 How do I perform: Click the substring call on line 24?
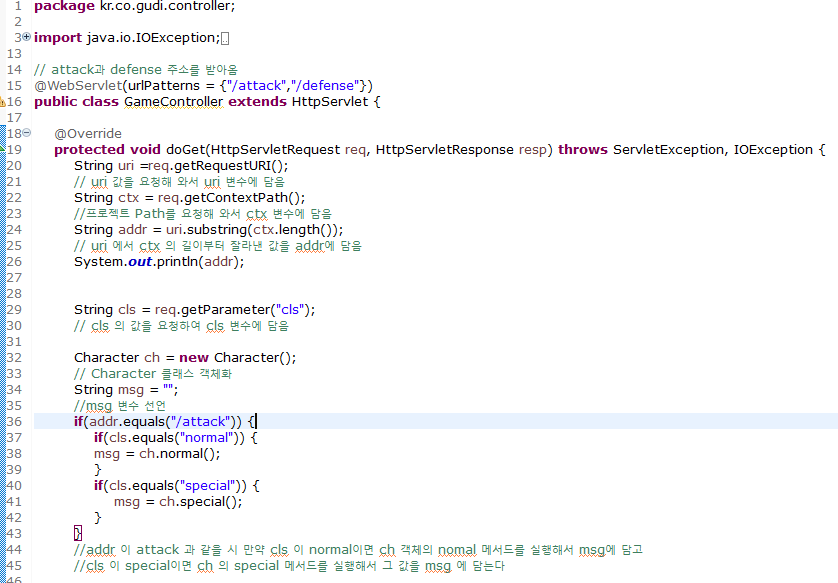(x=217, y=230)
